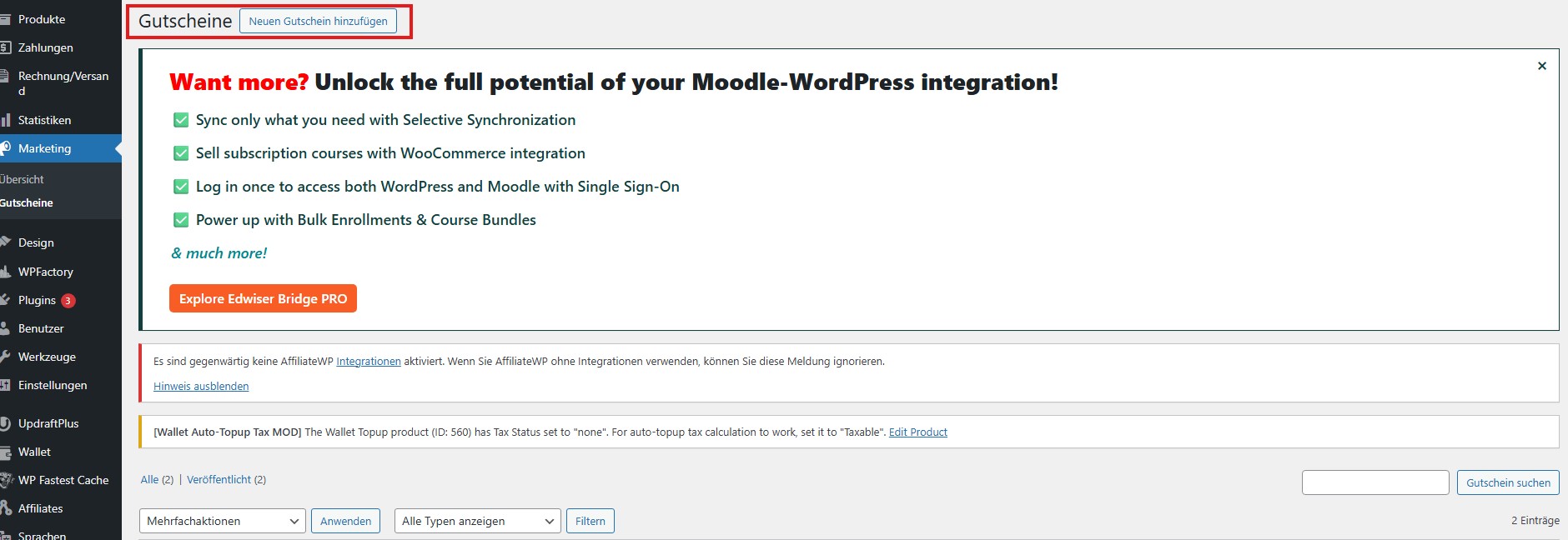Click the Plugins update count badge
This screenshot has width=1568, height=540.
68,301
